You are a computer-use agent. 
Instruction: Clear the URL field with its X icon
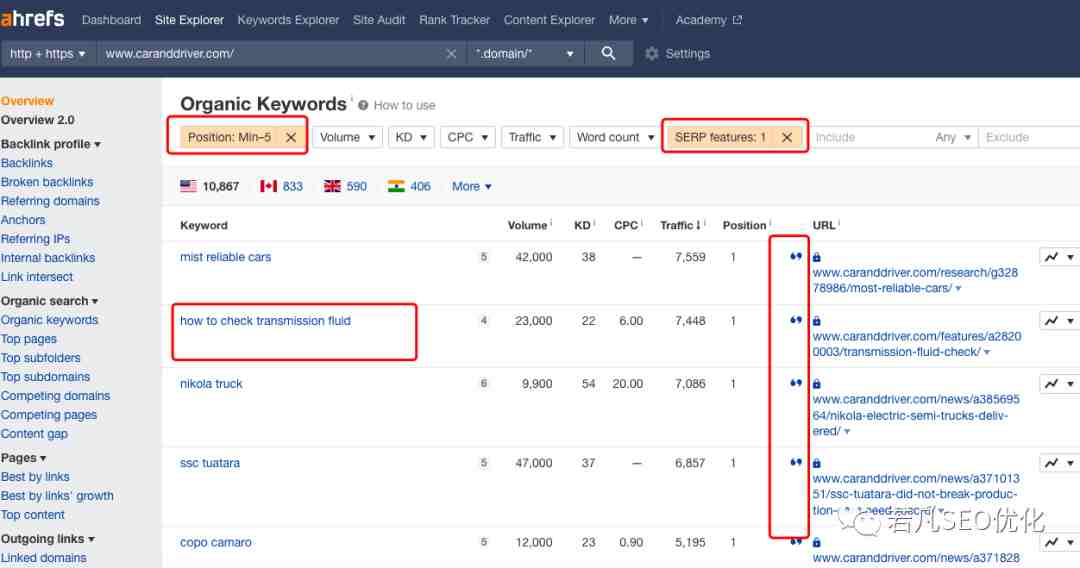tap(451, 53)
